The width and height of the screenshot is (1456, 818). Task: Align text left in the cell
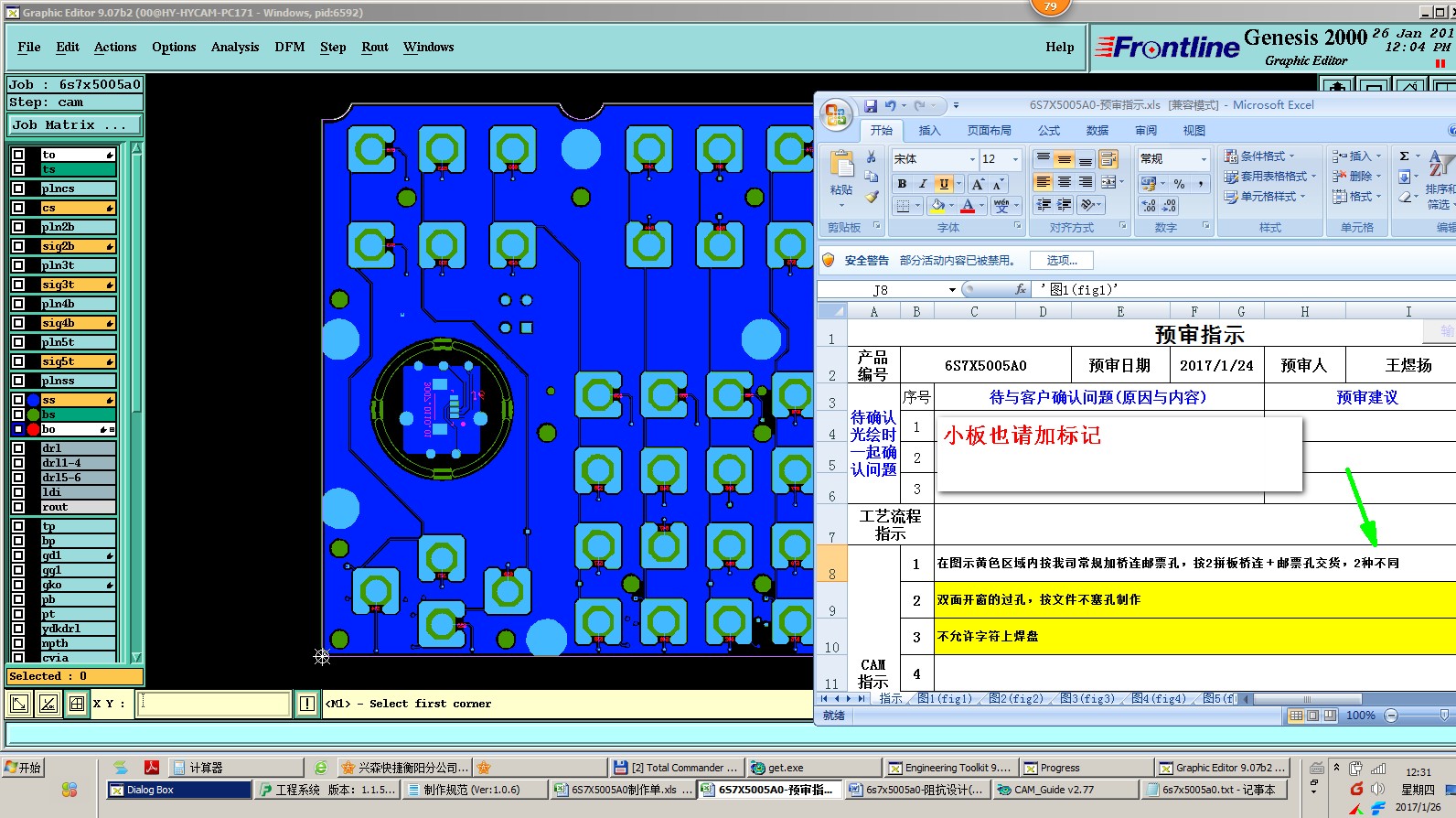[1044, 182]
